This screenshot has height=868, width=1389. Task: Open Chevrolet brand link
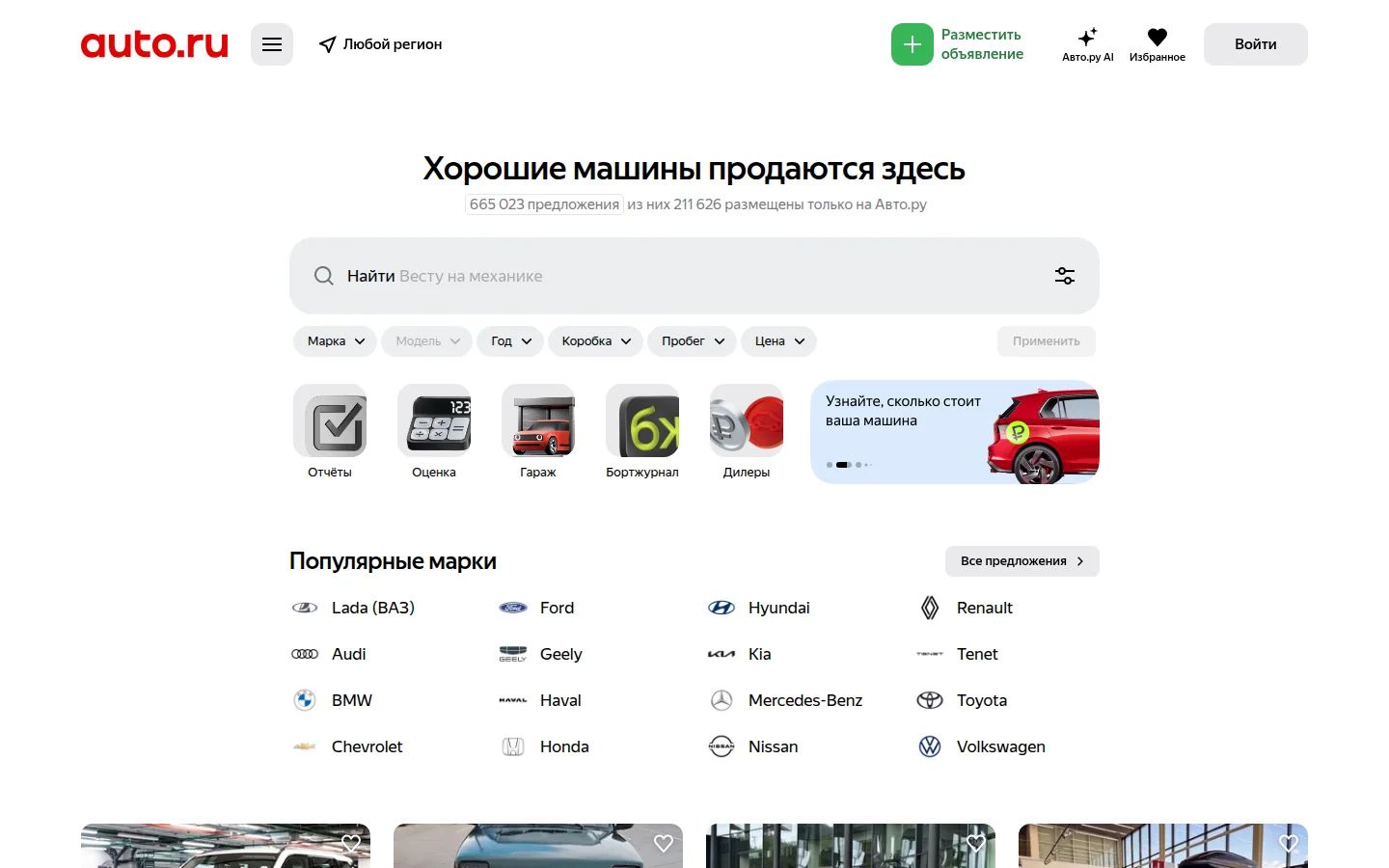[367, 746]
